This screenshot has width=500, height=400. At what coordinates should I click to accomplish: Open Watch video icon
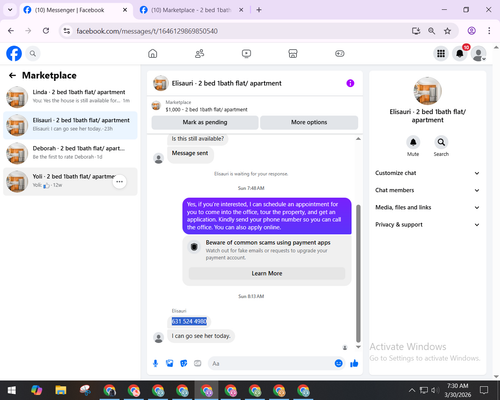point(246,53)
